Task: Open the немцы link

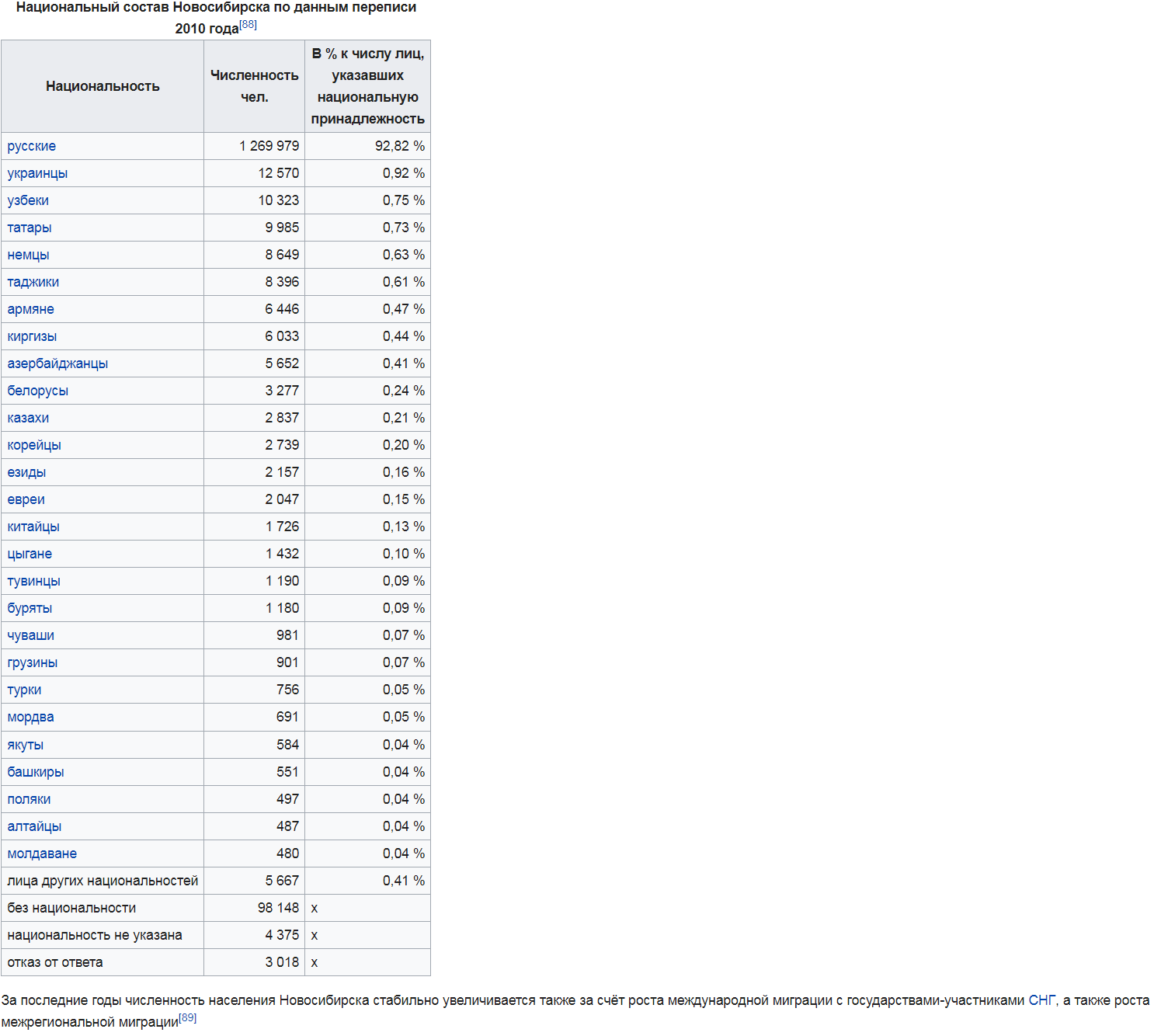Action: tap(28, 255)
